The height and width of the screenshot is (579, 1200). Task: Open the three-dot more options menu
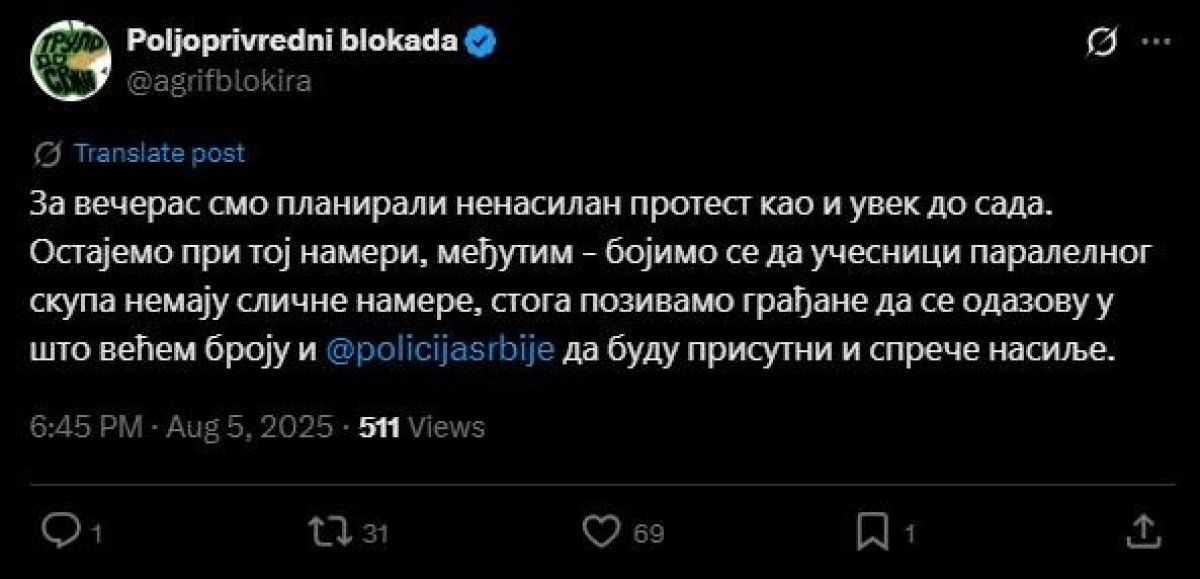point(1155,43)
